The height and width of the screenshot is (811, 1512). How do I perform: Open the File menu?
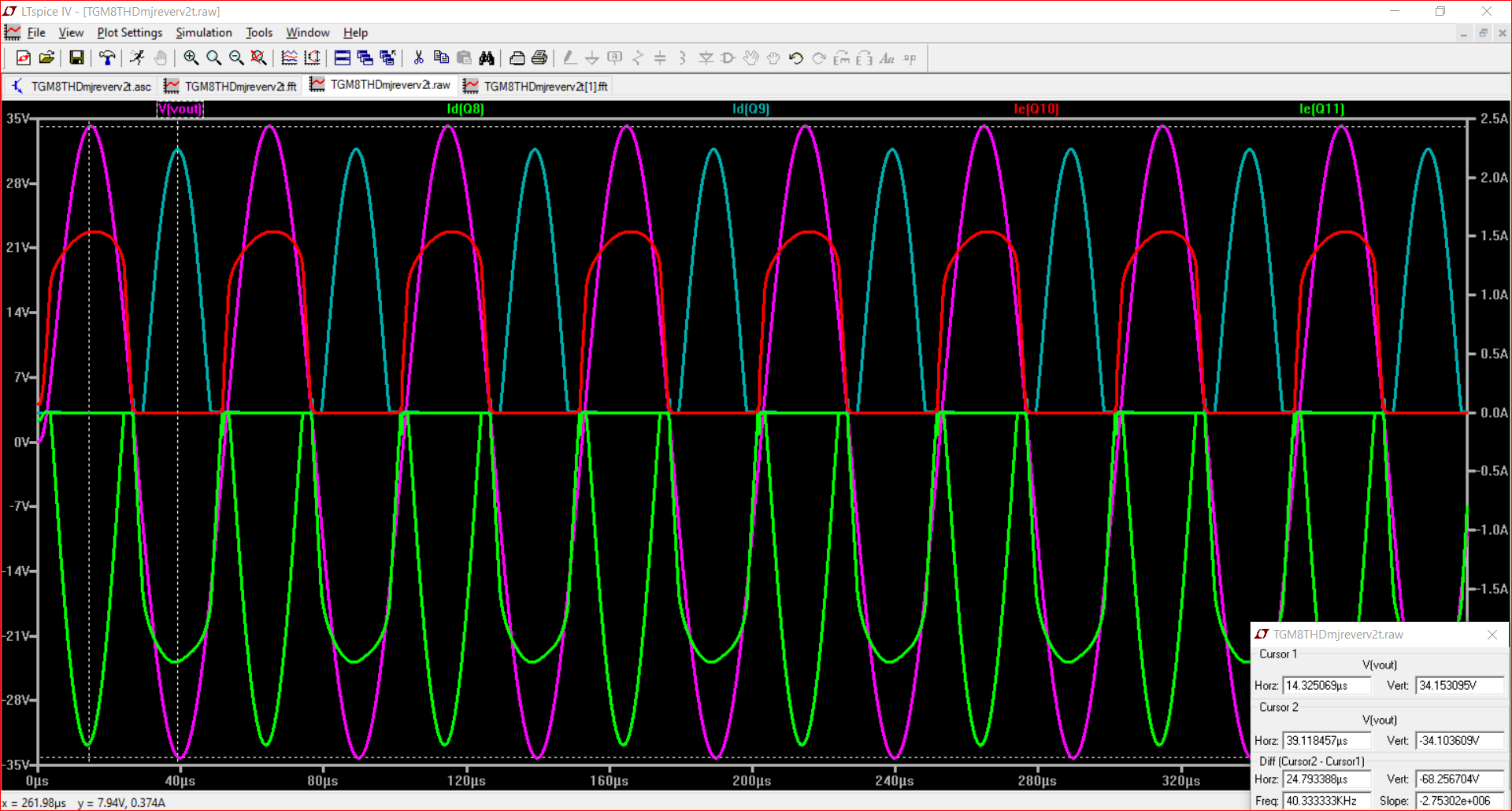36,32
